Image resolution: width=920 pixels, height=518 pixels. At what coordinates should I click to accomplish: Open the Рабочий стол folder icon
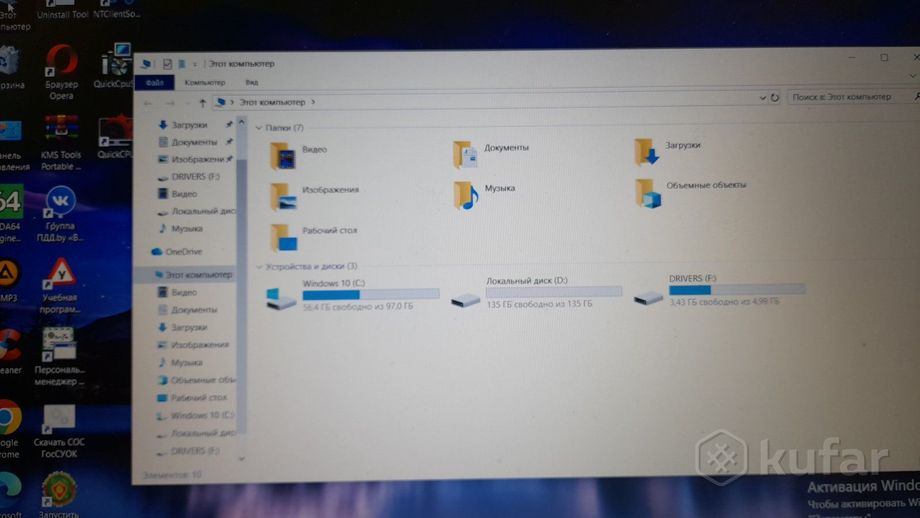283,238
